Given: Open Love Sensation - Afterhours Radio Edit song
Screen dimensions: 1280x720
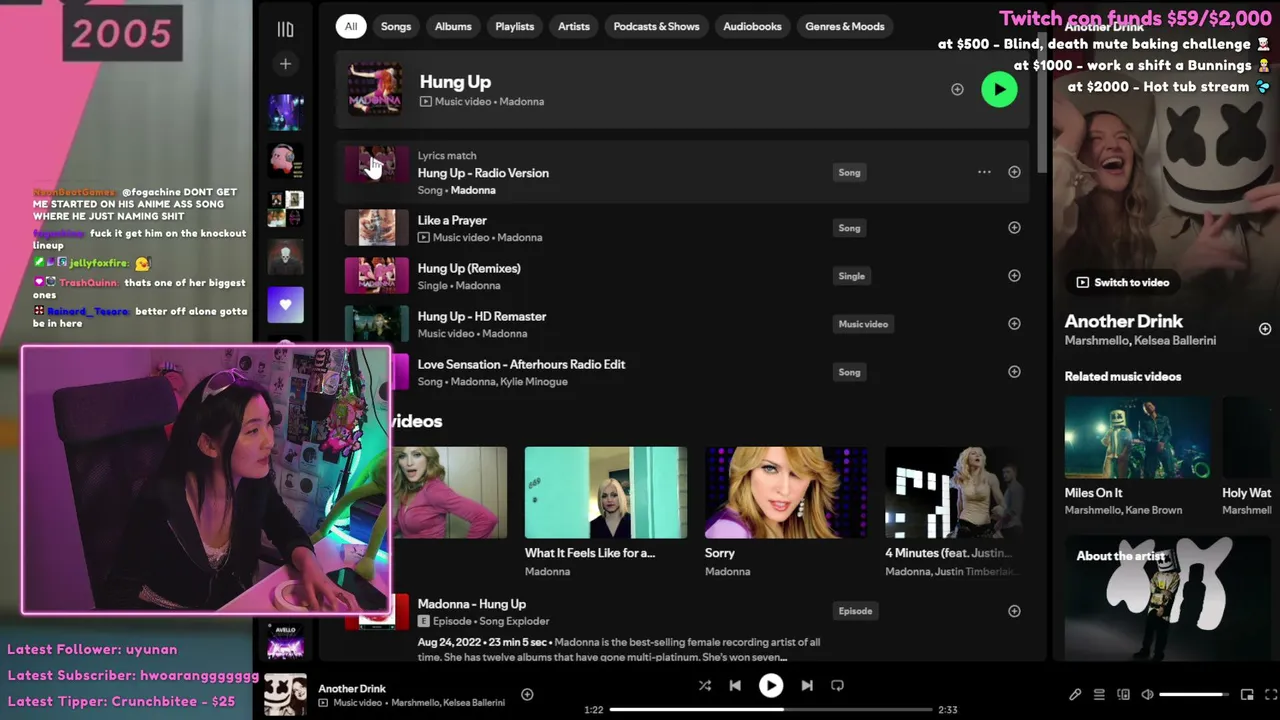Looking at the screenshot, I should pyautogui.click(x=521, y=364).
